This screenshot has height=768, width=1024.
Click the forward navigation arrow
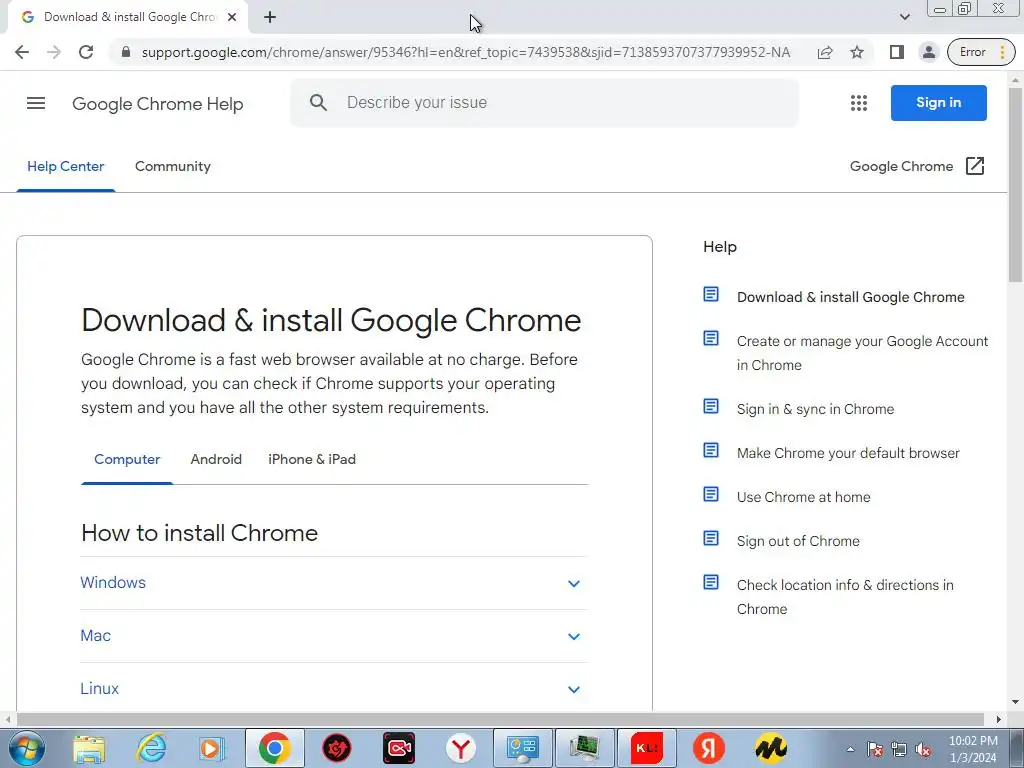click(54, 52)
